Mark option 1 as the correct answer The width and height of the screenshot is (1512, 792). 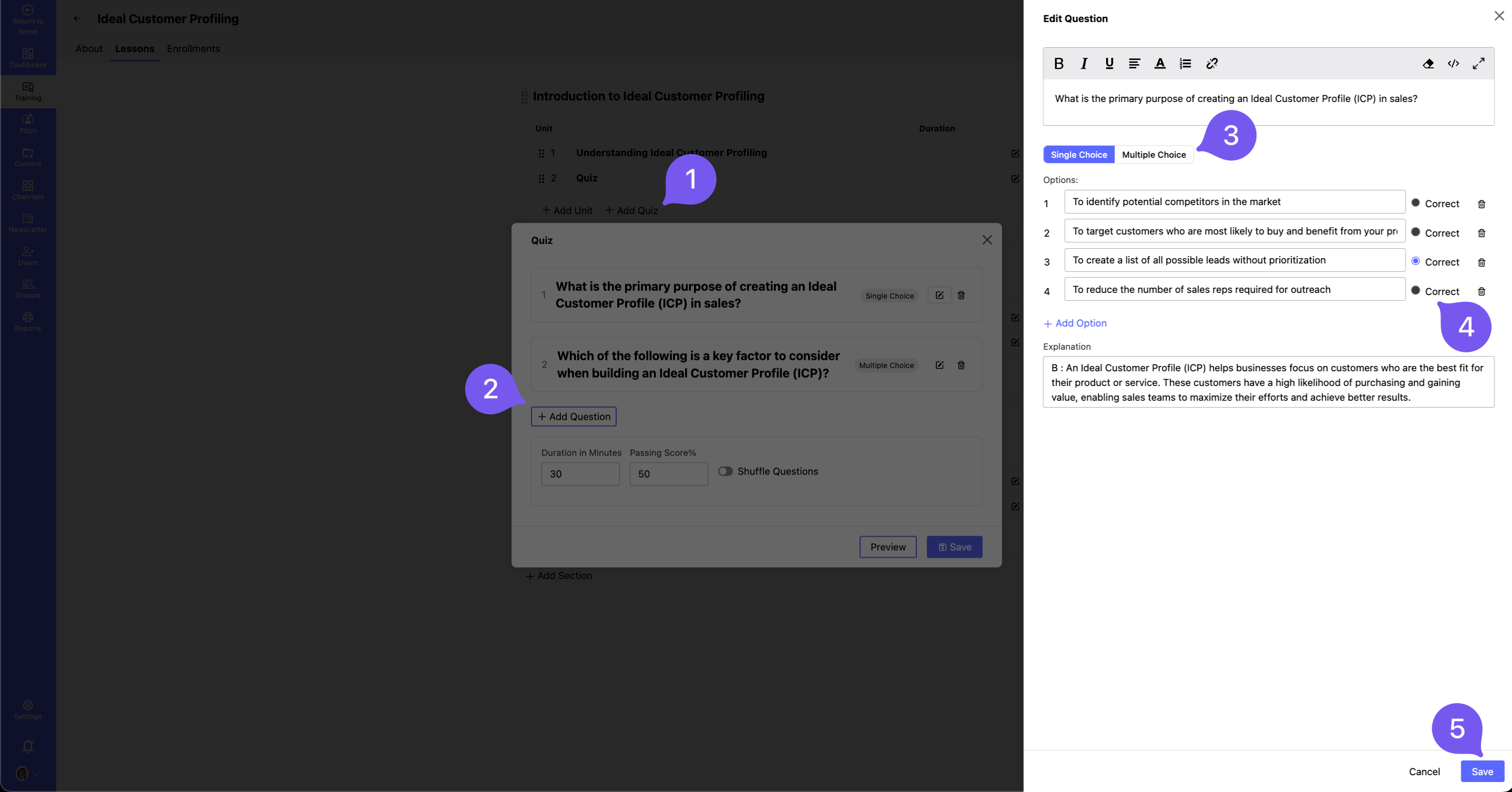1416,202
